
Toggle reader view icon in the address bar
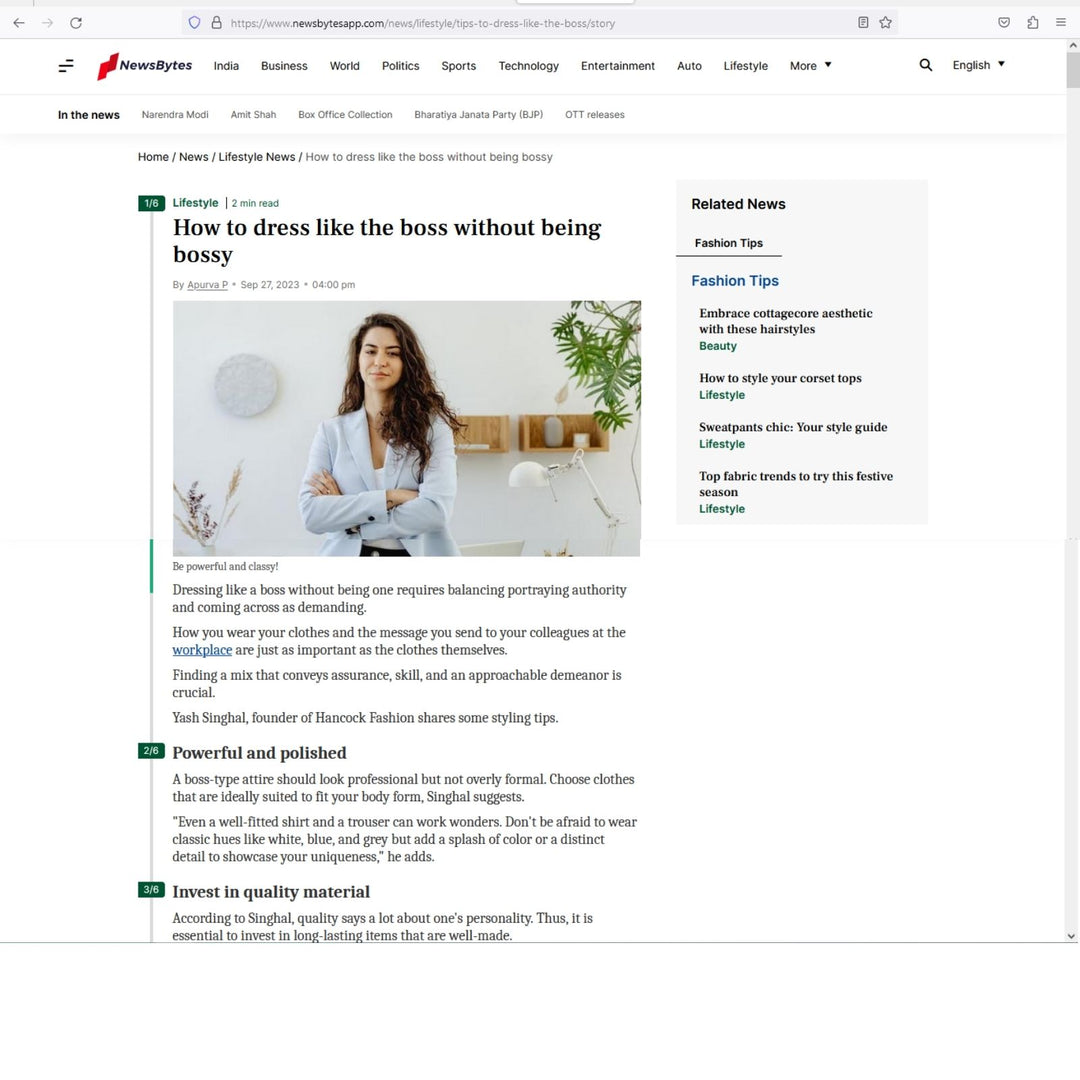[x=863, y=23]
